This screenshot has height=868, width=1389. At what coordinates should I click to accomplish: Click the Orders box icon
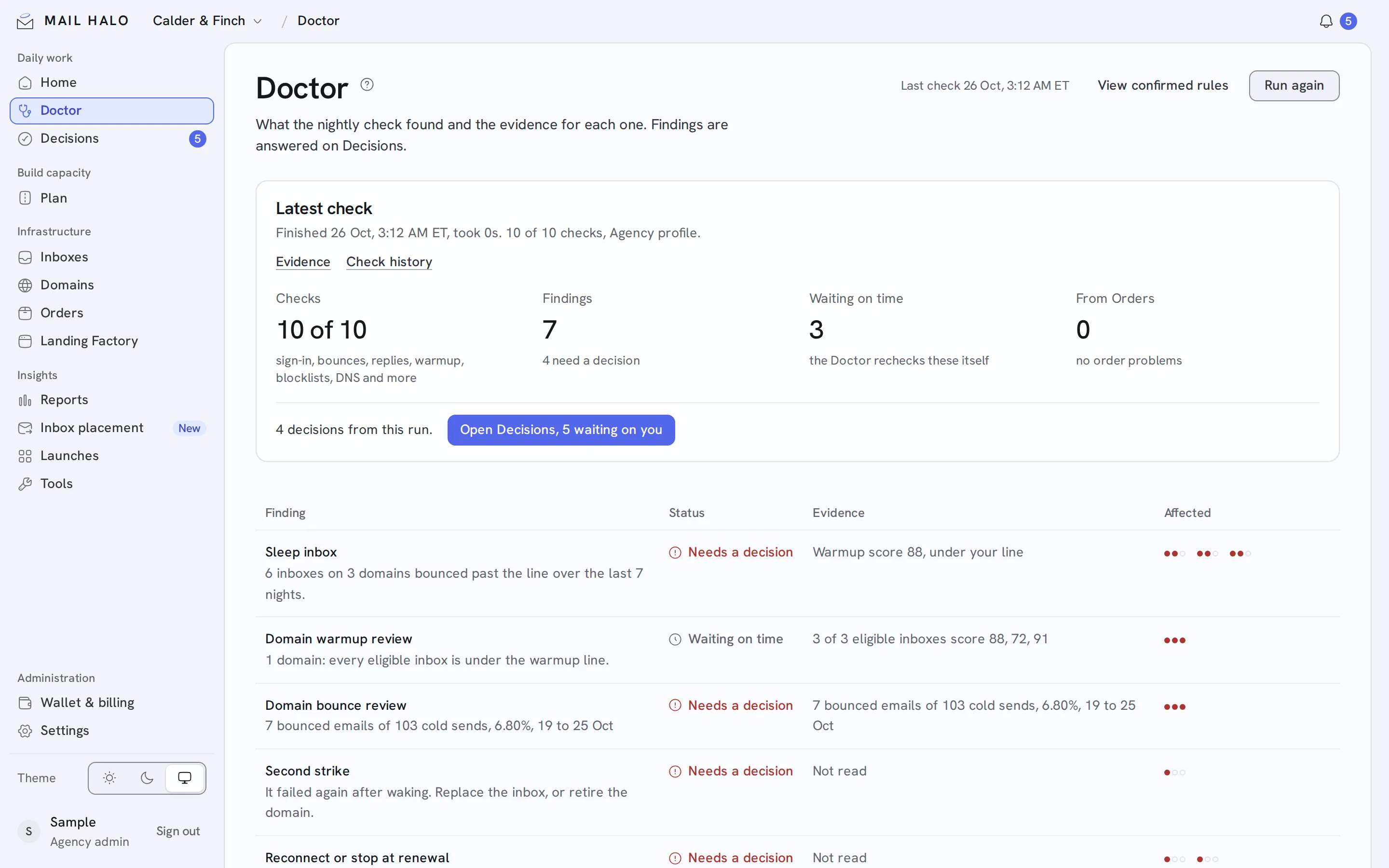pos(25,313)
